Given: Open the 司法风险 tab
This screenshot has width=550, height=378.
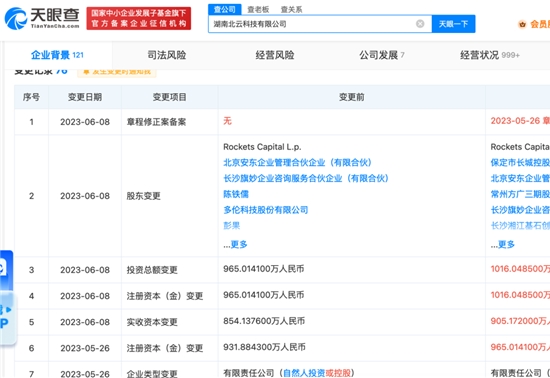Looking at the screenshot, I should coord(167,55).
